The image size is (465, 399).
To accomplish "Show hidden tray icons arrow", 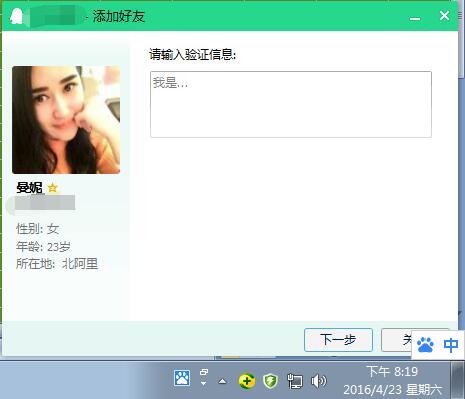I will [x=222, y=381].
